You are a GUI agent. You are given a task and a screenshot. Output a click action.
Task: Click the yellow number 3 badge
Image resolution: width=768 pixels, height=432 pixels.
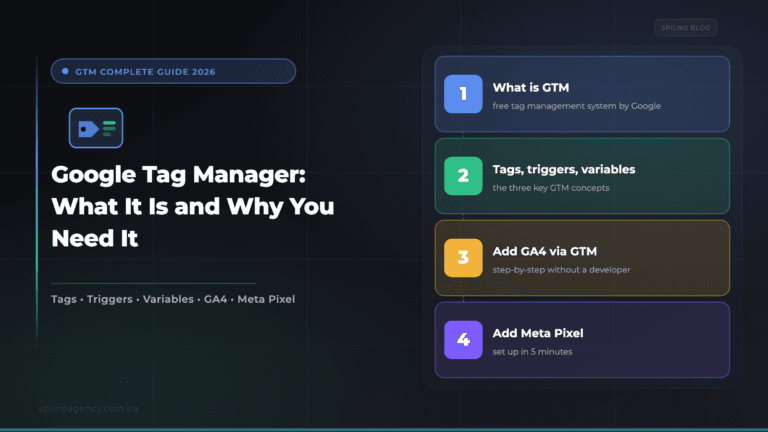coord(463,258)
